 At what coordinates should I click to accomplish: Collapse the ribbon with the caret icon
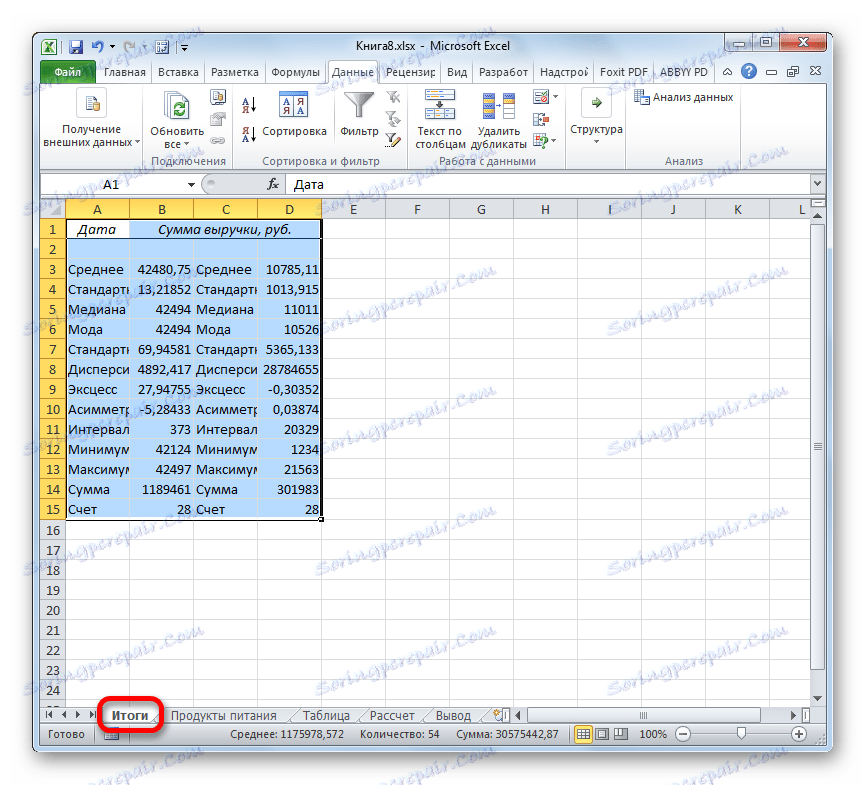[x=727, y=72]
